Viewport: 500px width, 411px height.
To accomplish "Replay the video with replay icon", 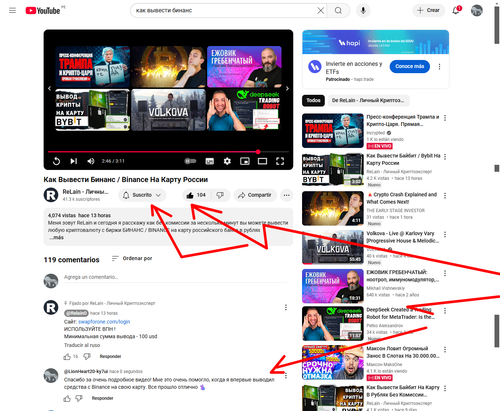I will click(56, 161).
